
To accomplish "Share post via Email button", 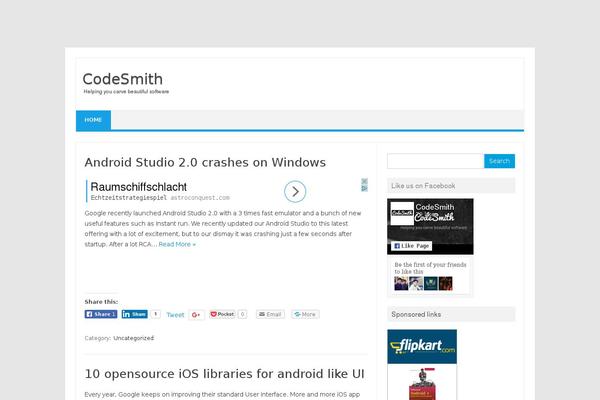I will click(x=270, y=314).
